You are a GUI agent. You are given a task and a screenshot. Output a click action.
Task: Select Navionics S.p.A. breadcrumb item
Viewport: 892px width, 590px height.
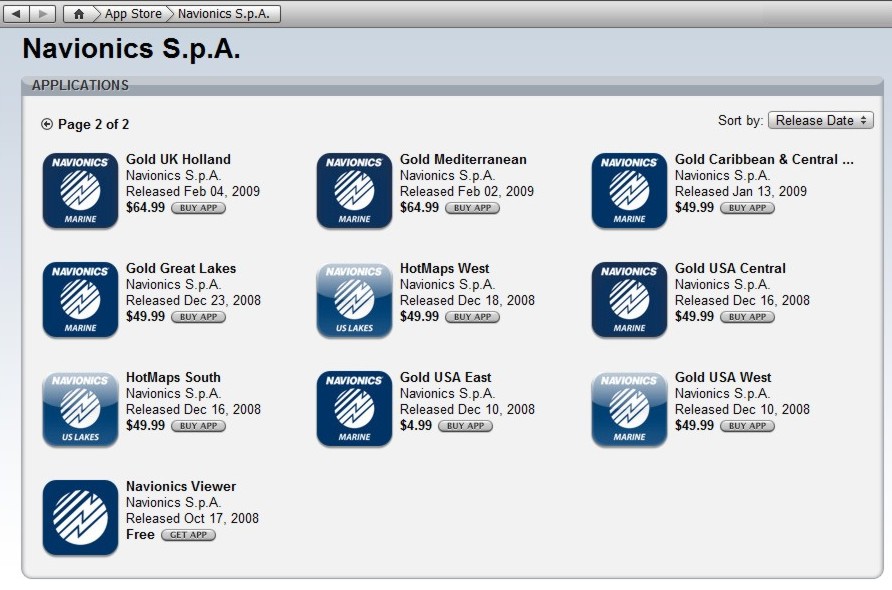pyautogui.click(x=224, y=14)
